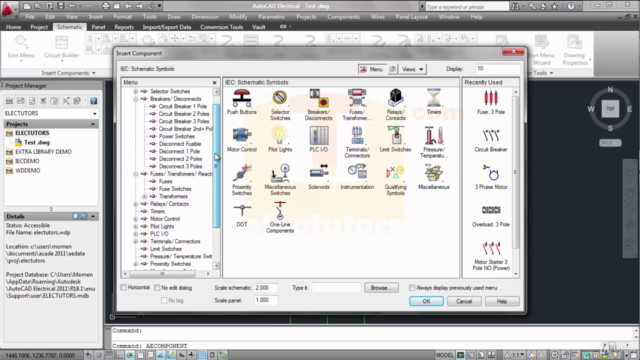Switch to the Home ribbon tab
The height and width of the screenshot is (360, 640).
point(13,27)
